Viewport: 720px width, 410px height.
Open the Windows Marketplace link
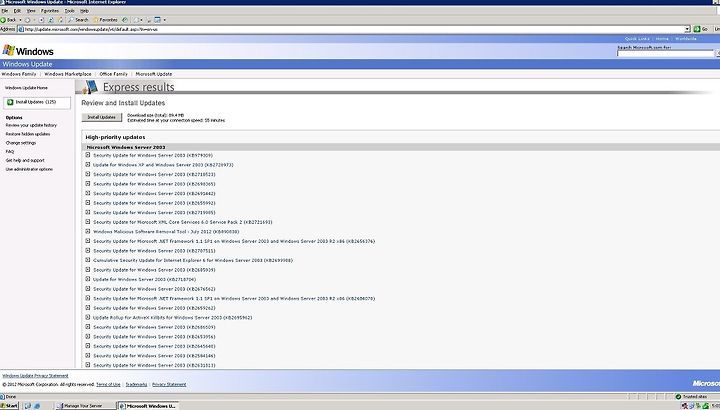pos(68,73)
